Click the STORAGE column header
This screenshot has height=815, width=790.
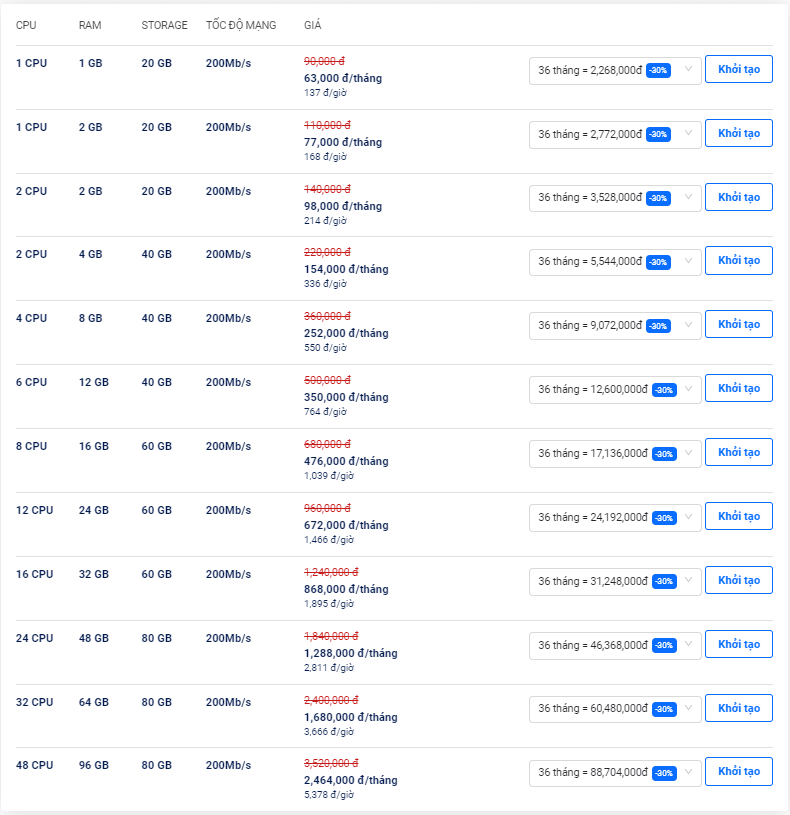click(164, 25)
